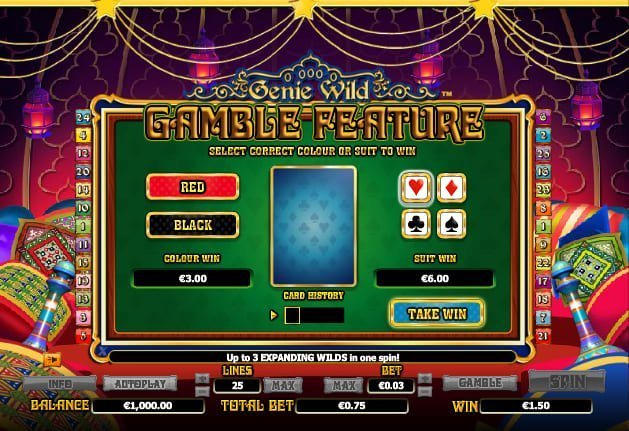Pick the hearts suit card
Viewport: 629px width, 431px height.
point(416,187)
